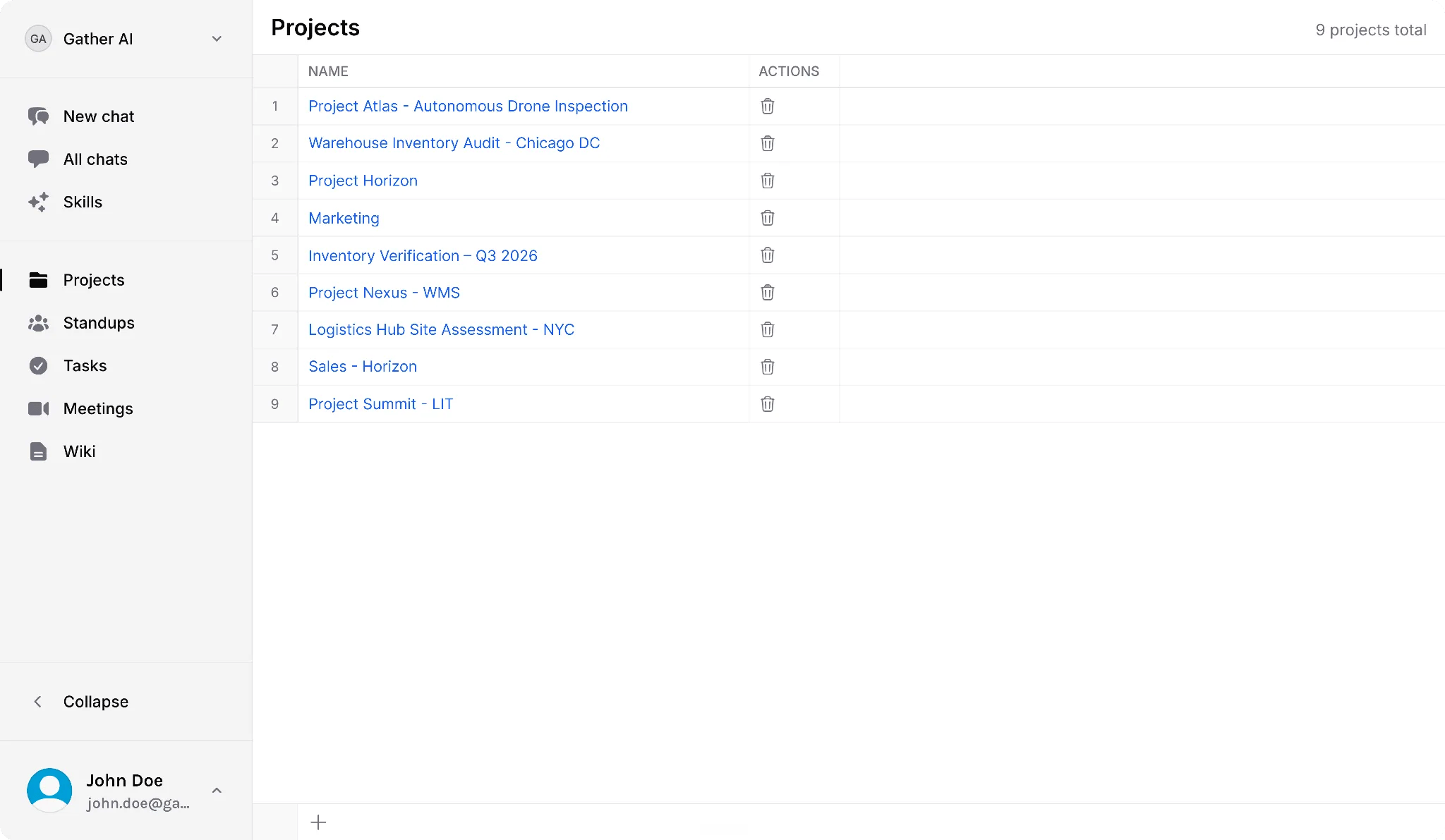
Task: Open Project Nexus - WMS link
Action: 384,292
